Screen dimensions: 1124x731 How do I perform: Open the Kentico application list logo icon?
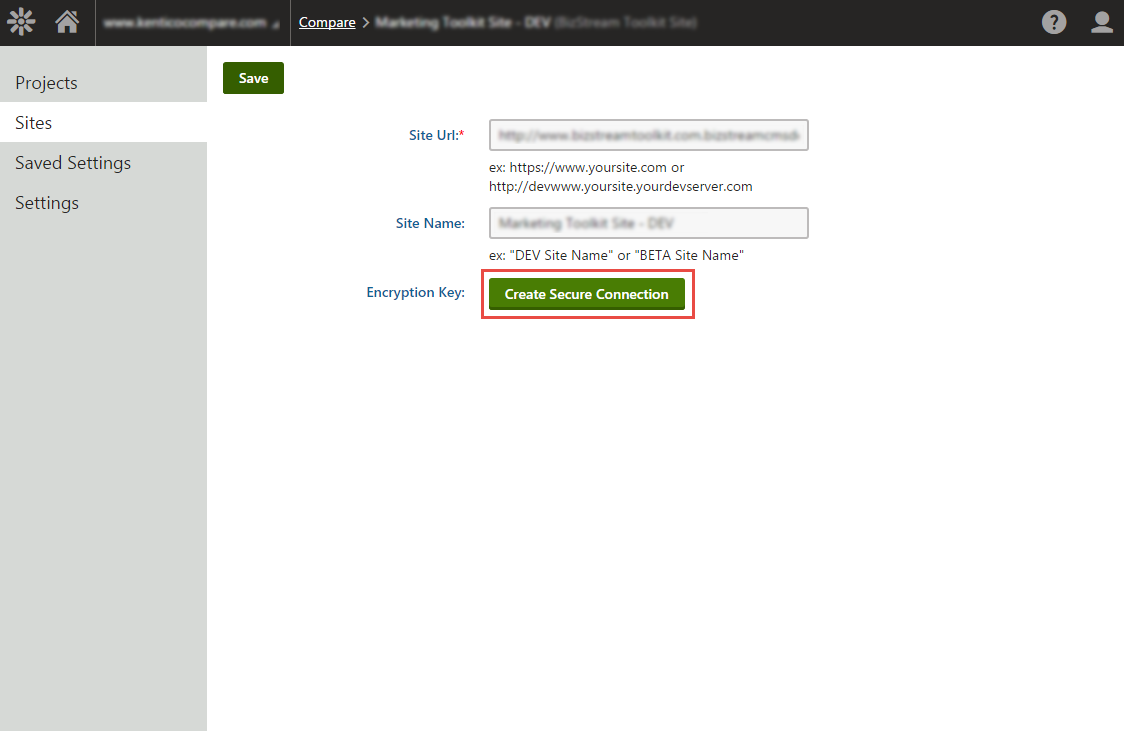tap(21, 22)
